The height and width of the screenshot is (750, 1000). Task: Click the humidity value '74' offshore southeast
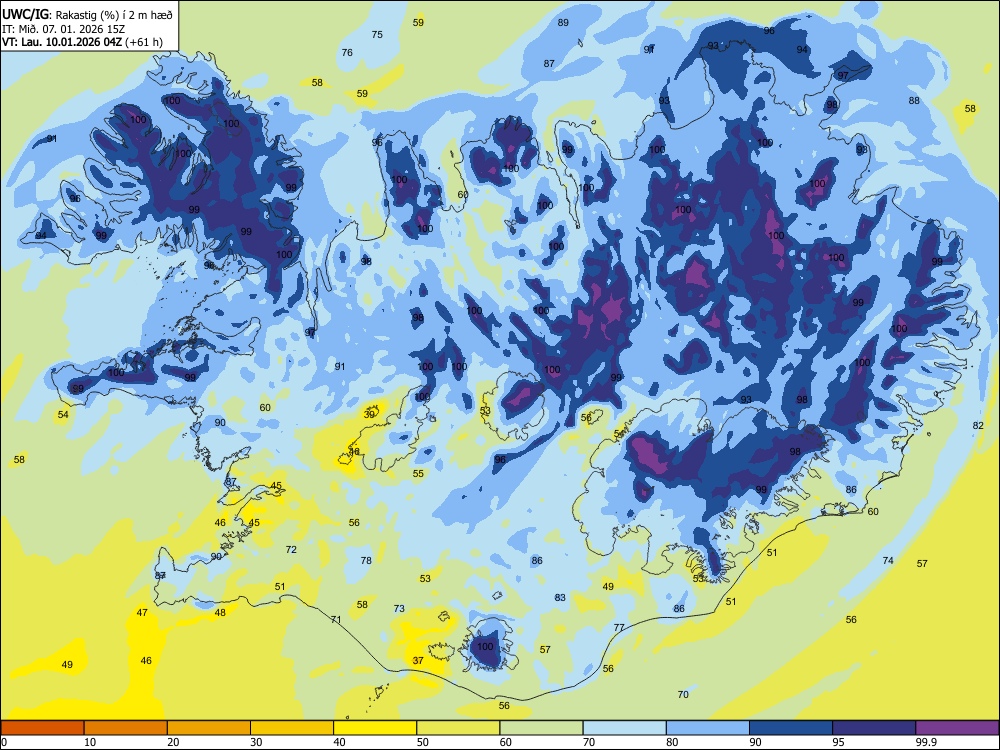click(x=888, y=561)
